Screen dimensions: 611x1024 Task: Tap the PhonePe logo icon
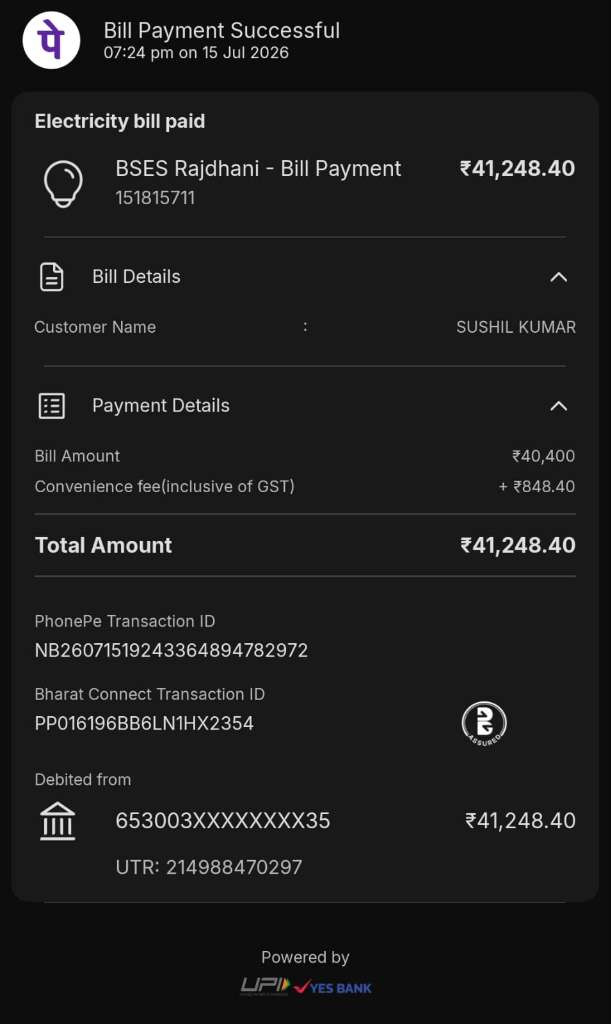point(52,40)
